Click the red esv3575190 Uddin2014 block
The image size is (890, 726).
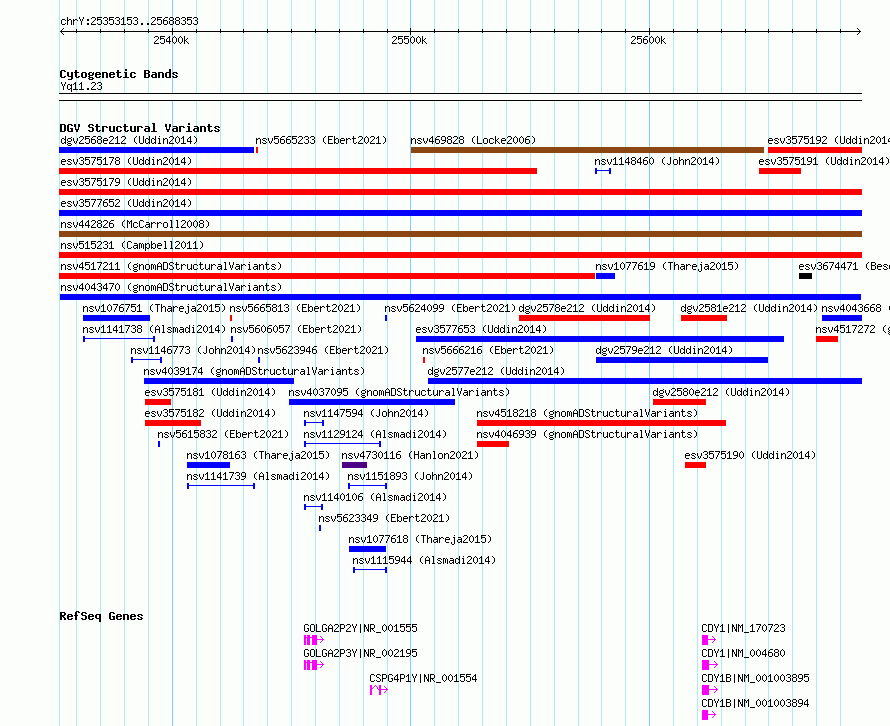695,465
